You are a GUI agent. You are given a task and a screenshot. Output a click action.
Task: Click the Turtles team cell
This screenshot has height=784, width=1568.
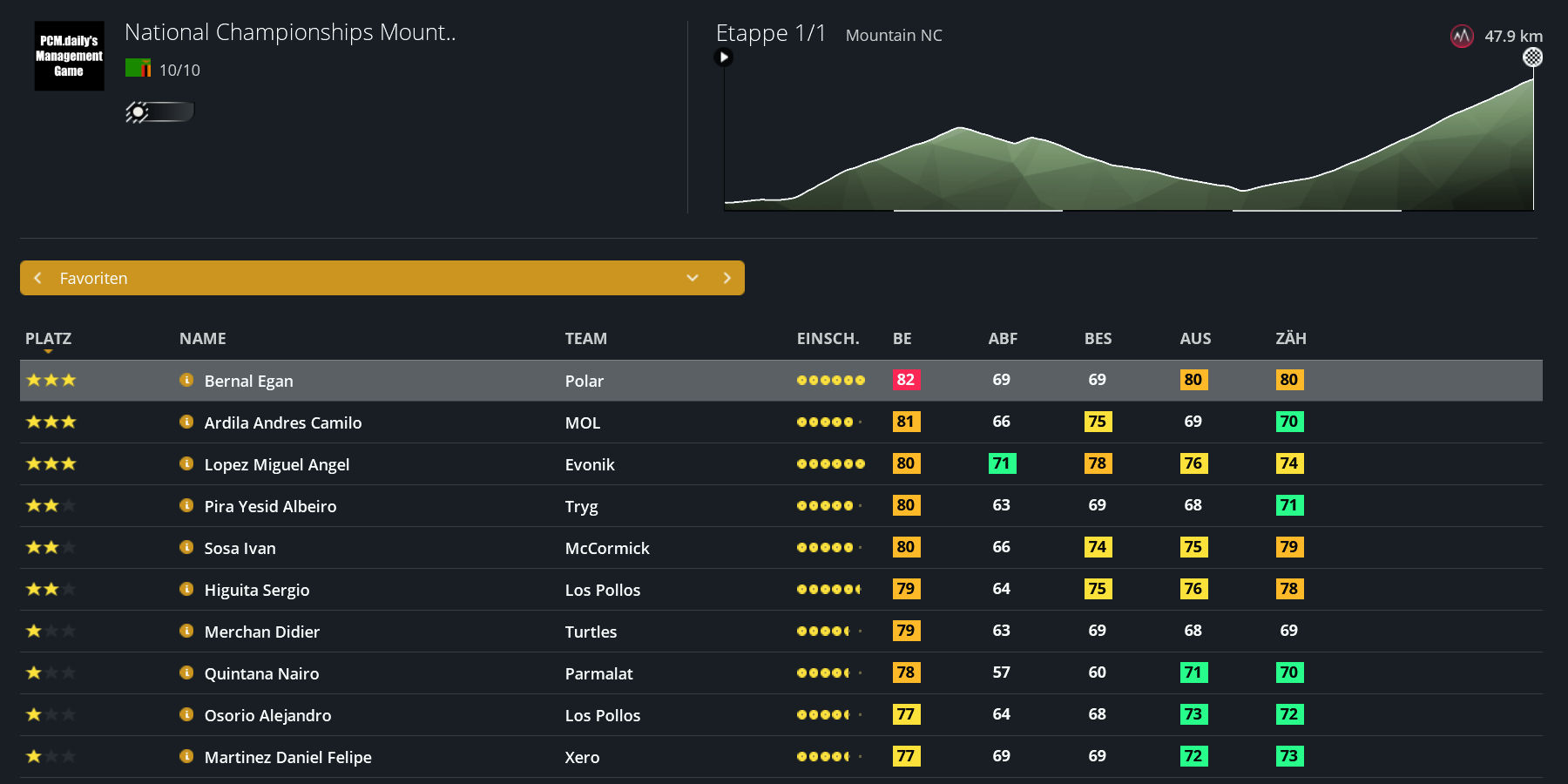(x=591, y=632)
